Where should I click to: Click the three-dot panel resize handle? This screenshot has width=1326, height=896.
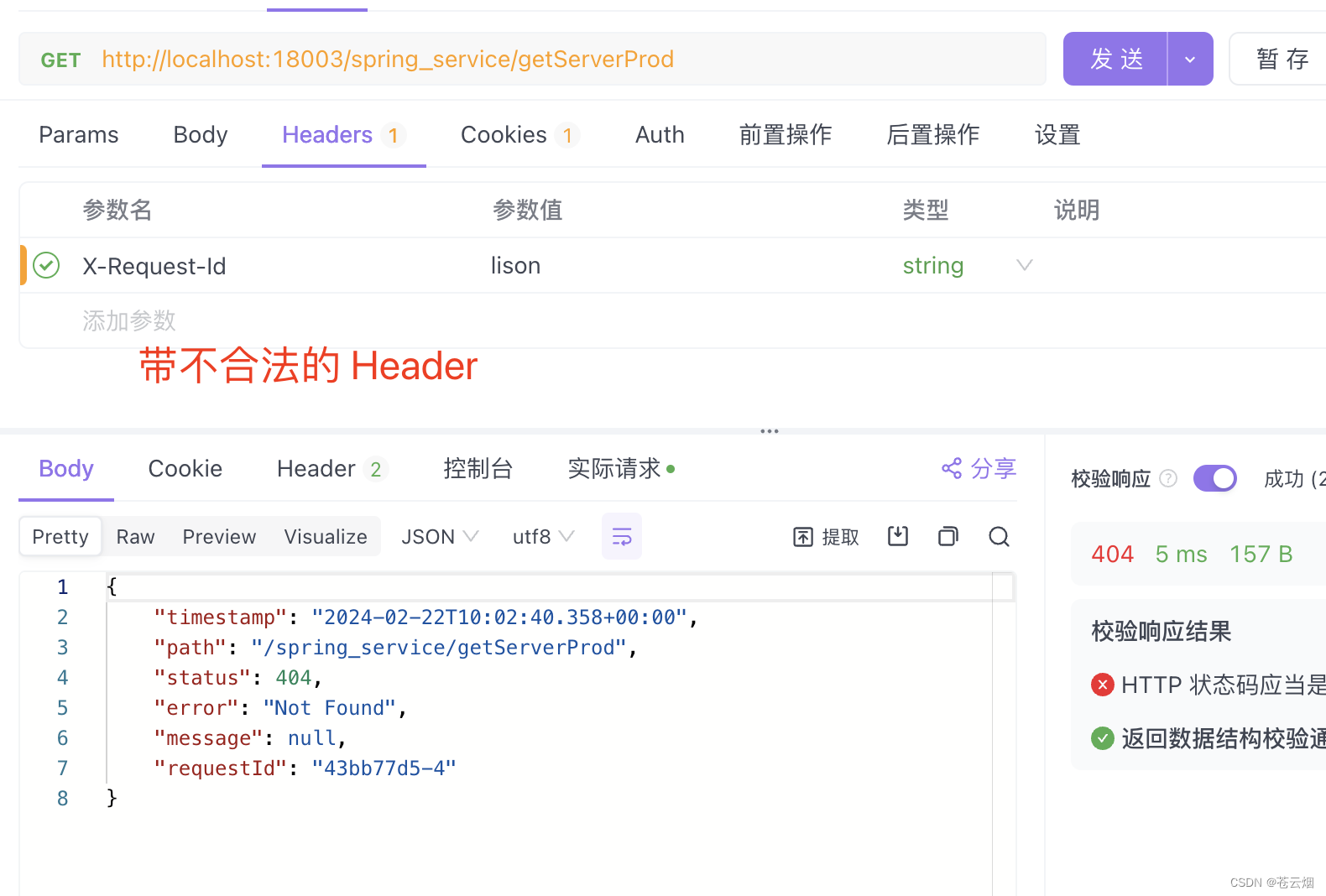(770, 431)
